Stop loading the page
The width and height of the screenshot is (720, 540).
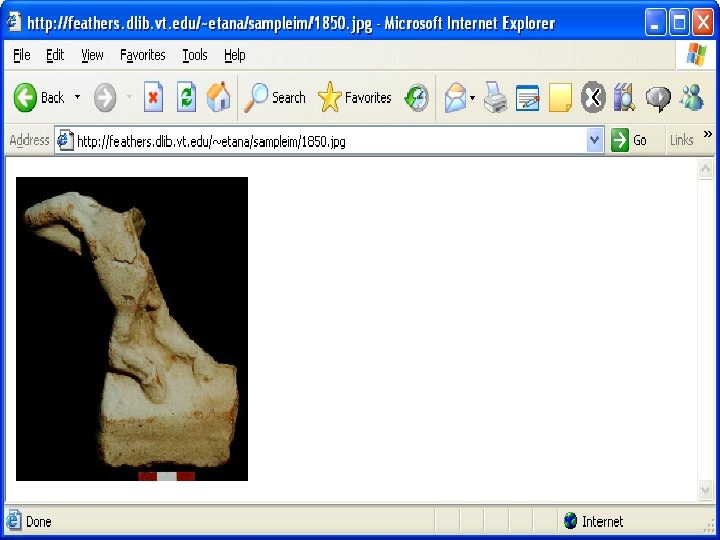pyautogui.click(x=153, y=97)
